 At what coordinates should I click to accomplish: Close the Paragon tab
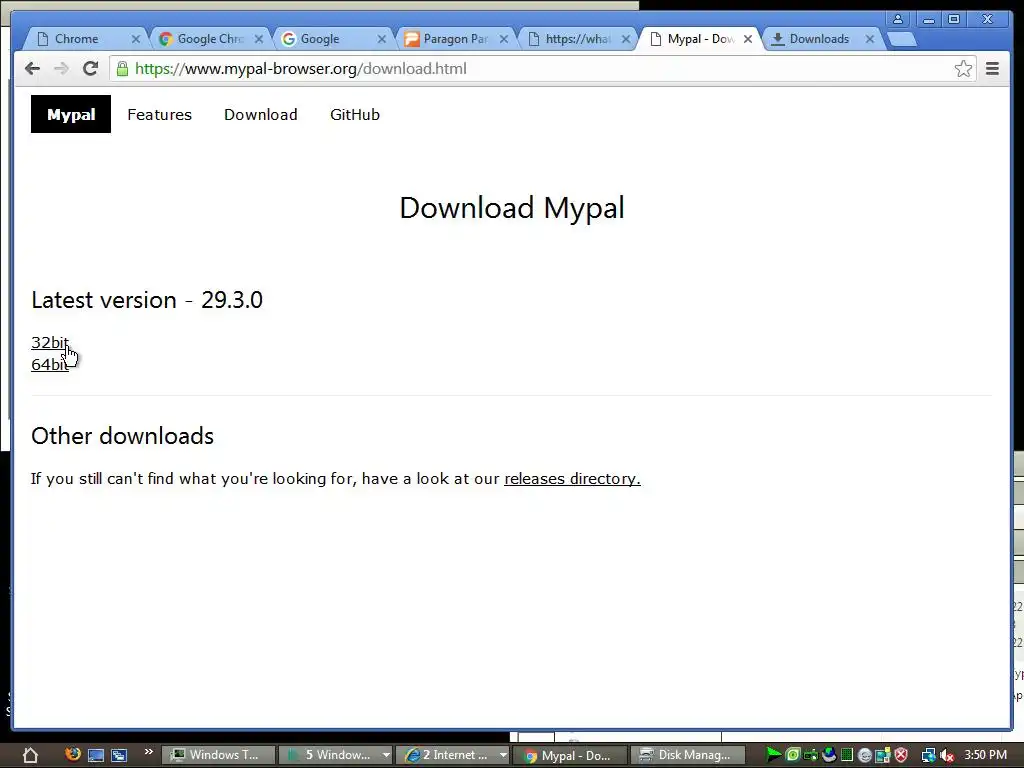504,39
